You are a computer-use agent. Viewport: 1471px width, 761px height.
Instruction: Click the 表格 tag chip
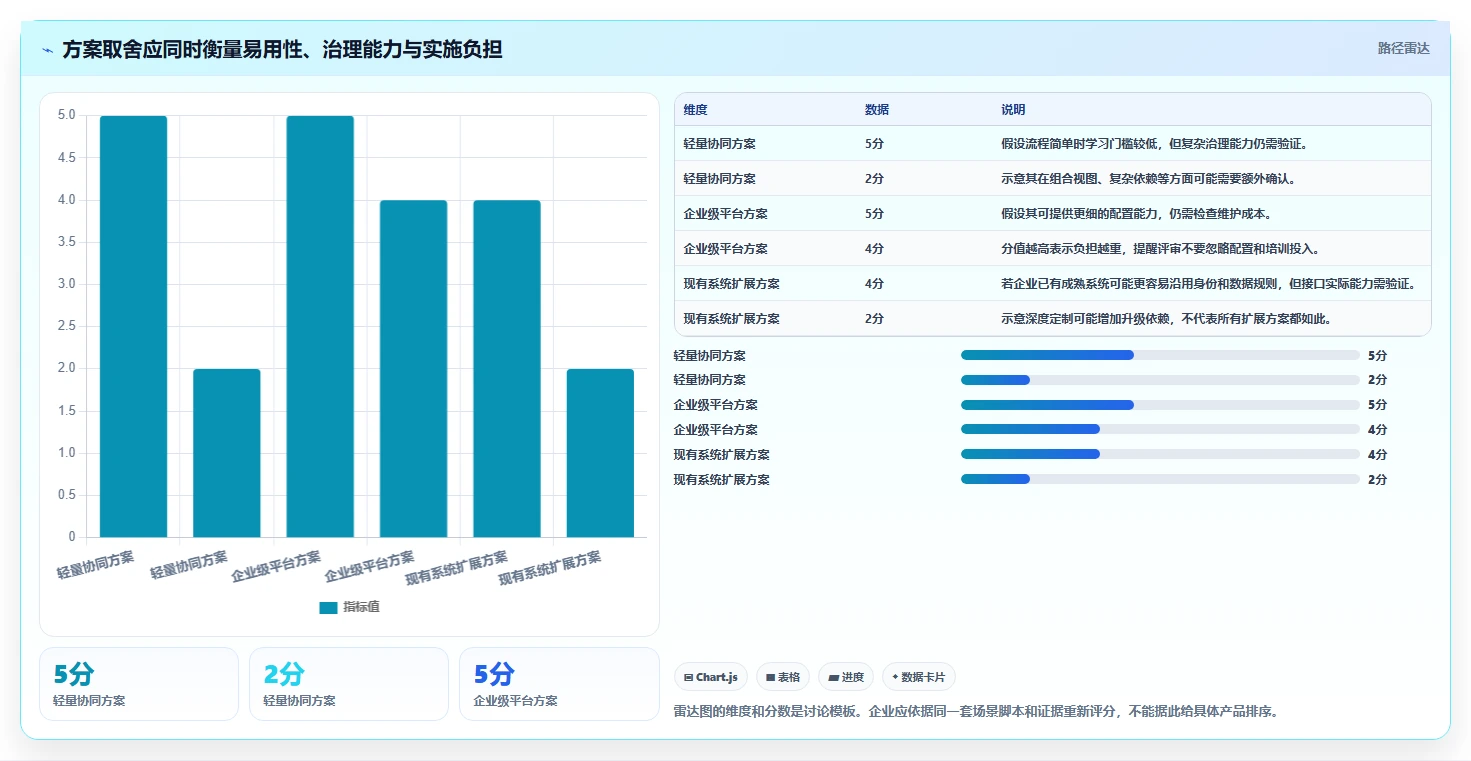pos(783,677)
